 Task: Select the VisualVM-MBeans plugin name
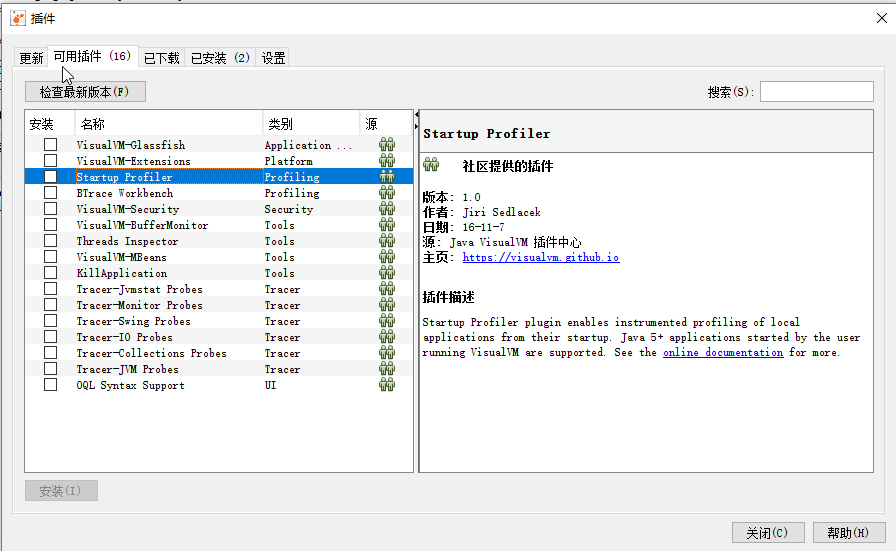coord(122,257)
